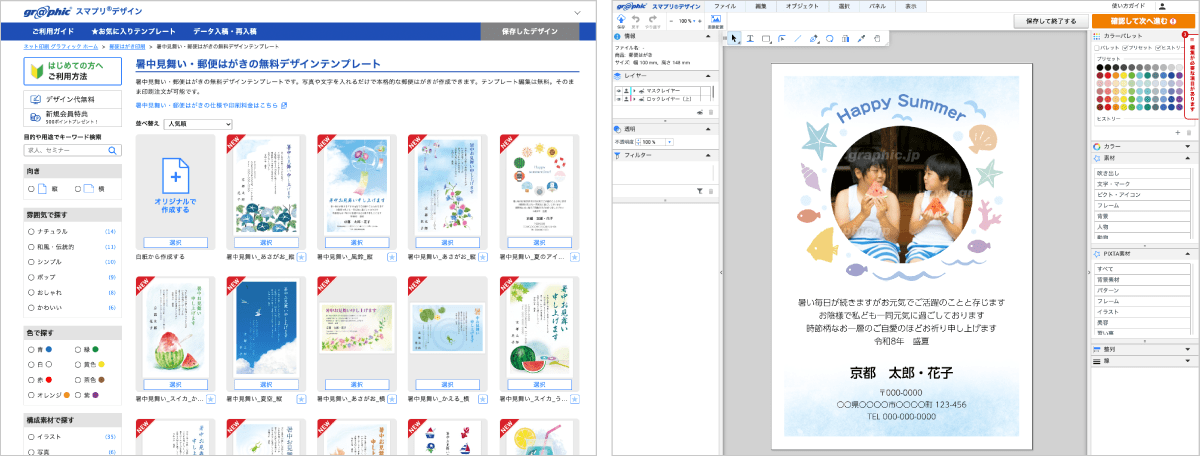
Task: Click the save icon in the editor
Action: pyautogui.click(x=621, y=20)
